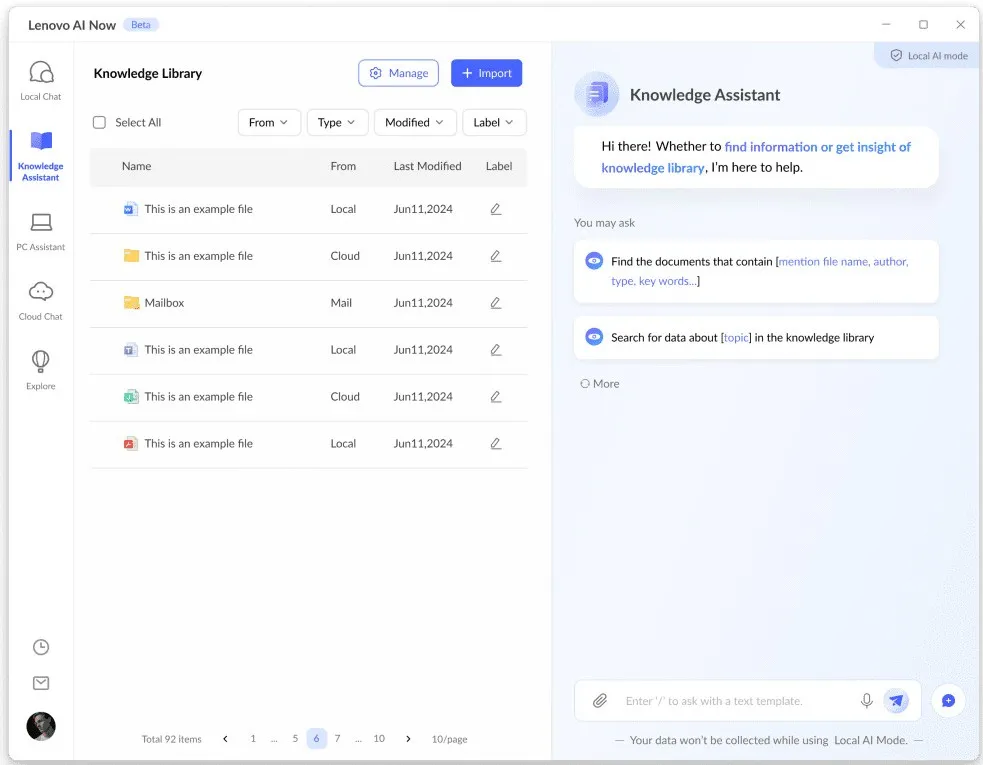The width and height of the screenshot is (983, 765).
Task: Click the Name column header
Action: pos(137,166)
